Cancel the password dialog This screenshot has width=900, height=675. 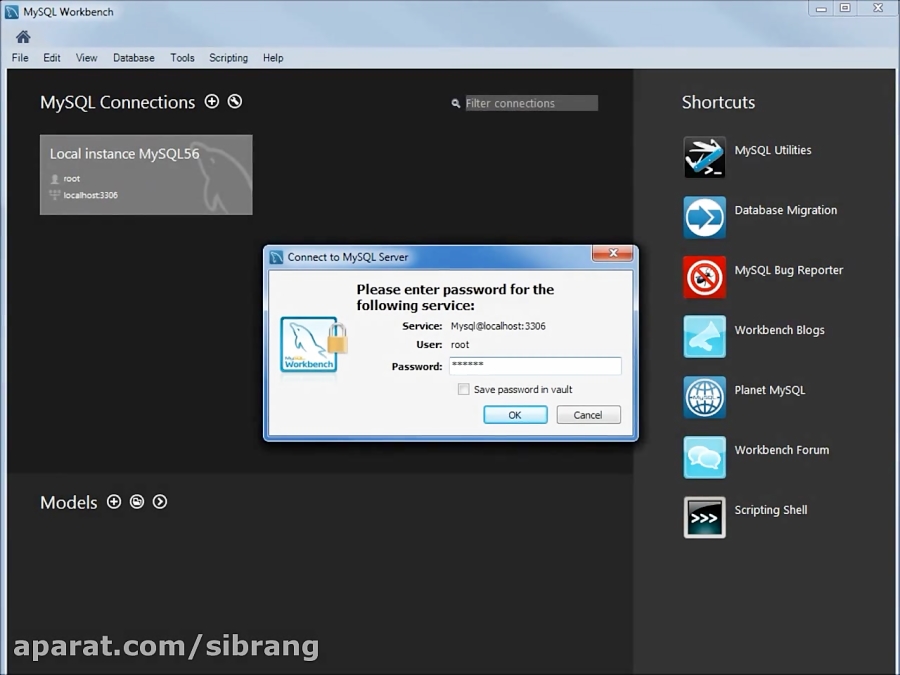[588, 414]
